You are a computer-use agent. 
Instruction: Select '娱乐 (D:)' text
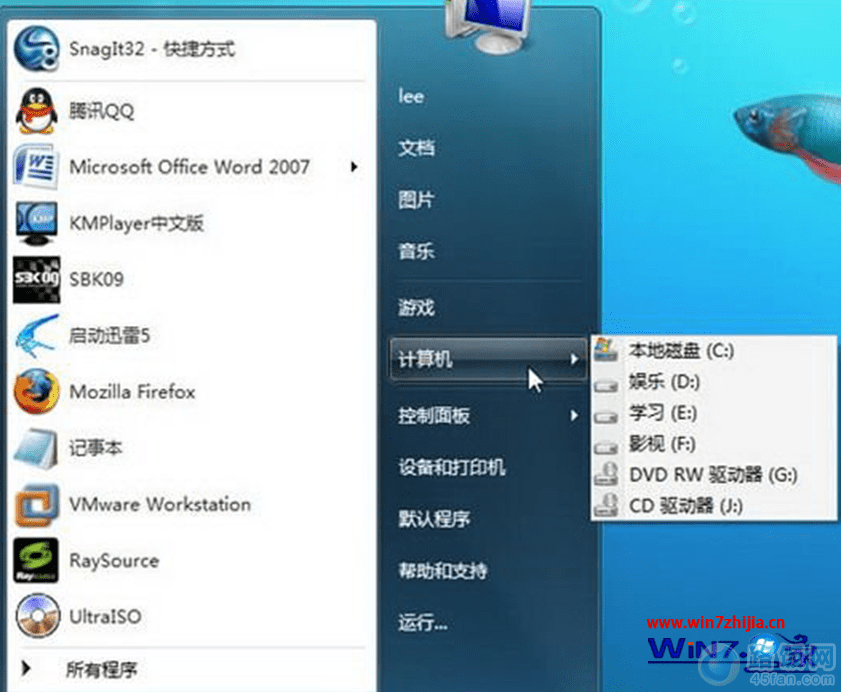tap(665, 382)
